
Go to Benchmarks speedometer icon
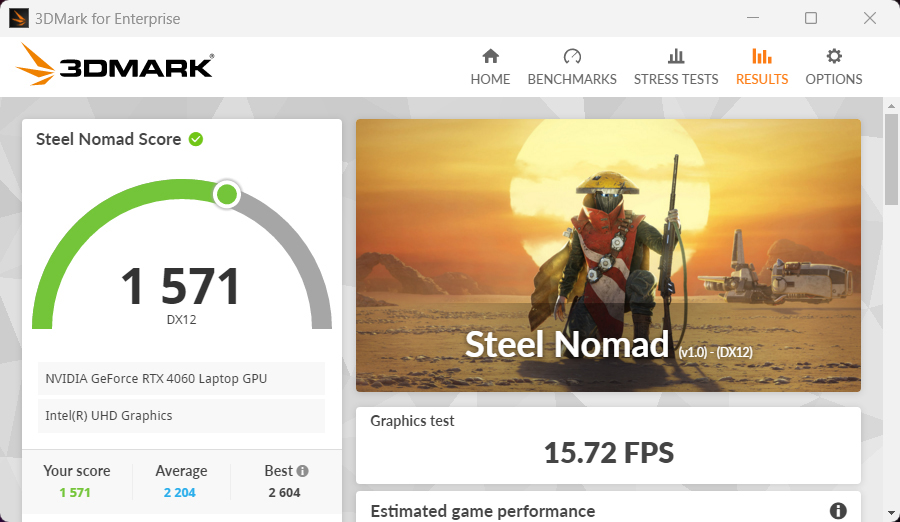tap(572, 56)
